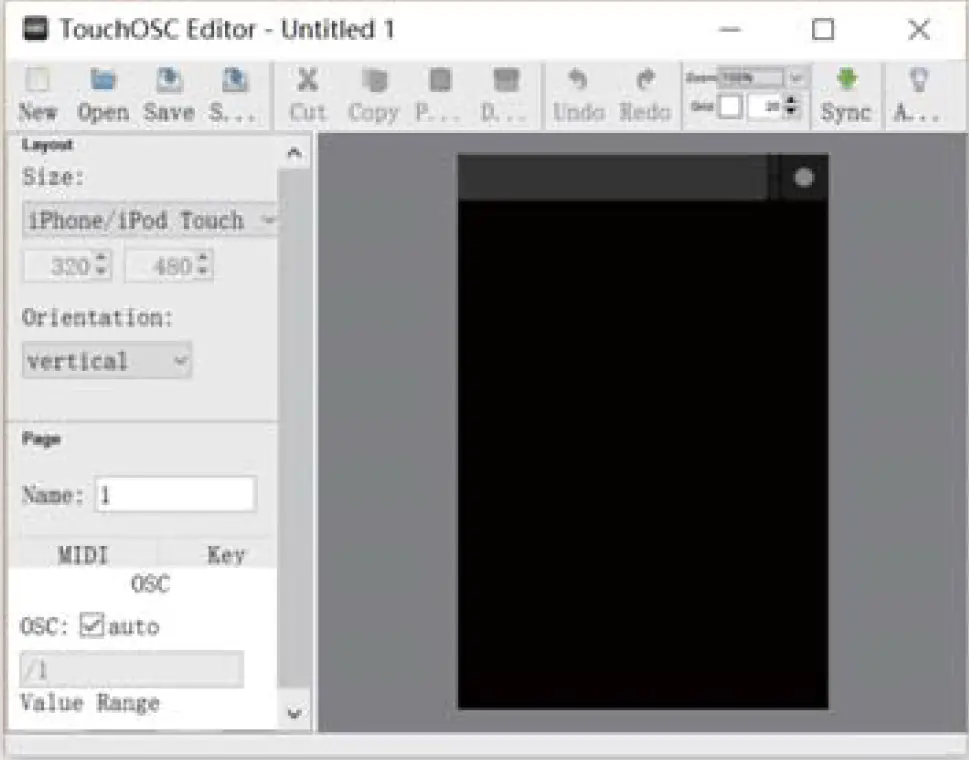
Task: Maximize the TouchOSC Editor window
Action: coord(823,29)
